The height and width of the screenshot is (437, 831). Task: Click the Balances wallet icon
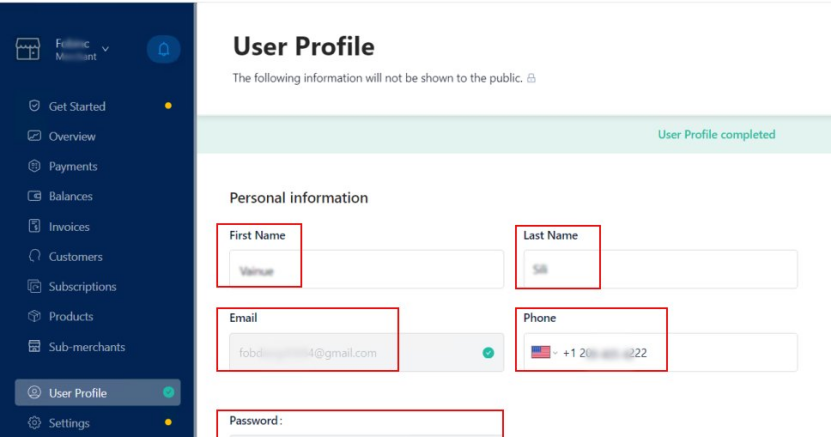tap(34, 196)
